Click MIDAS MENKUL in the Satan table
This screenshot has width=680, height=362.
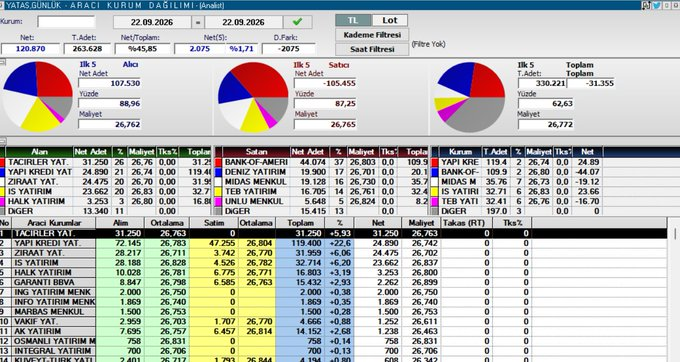coord(255,182)
